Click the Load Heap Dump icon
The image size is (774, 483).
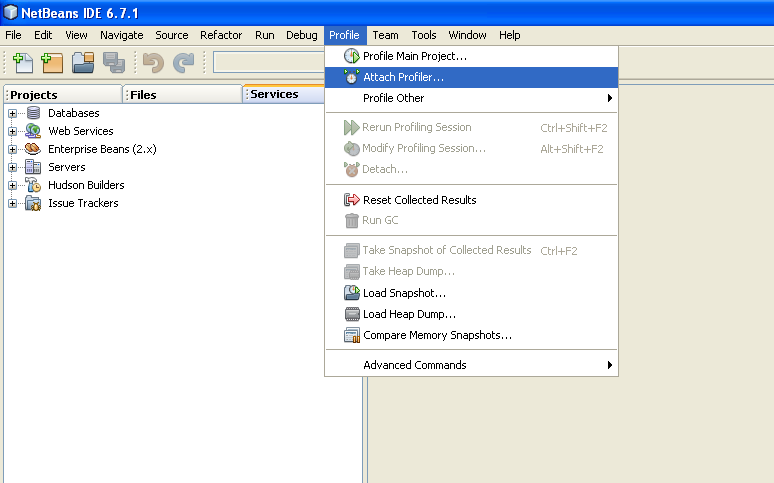351,314
